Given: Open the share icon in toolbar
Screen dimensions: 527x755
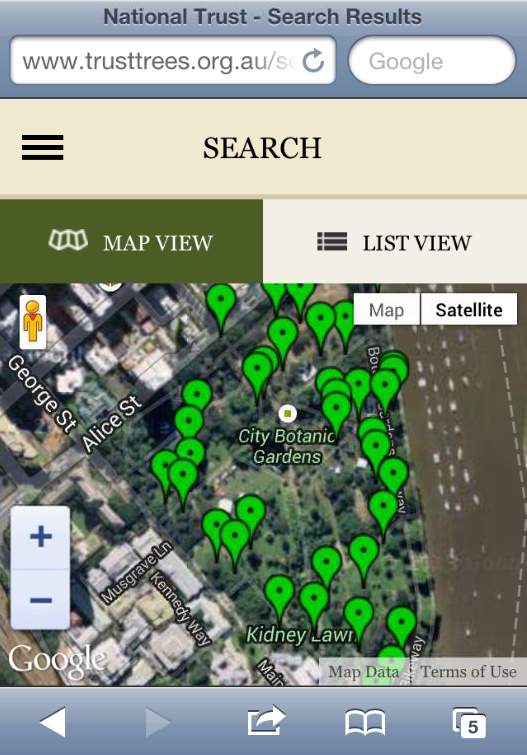Looking at the screenshot, I should click(x=265, y=720).
